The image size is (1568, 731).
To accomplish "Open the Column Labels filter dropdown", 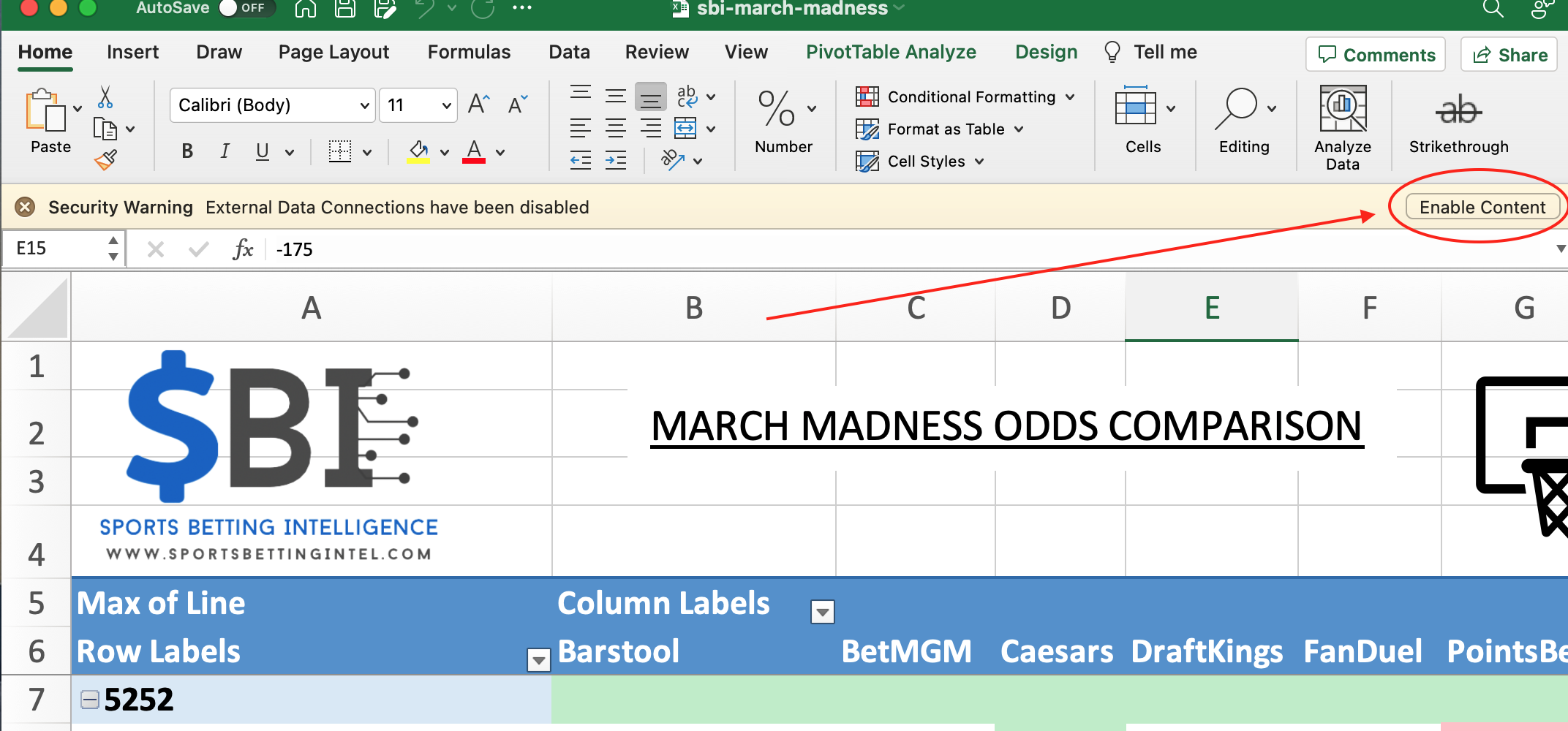I will (822, 611).
